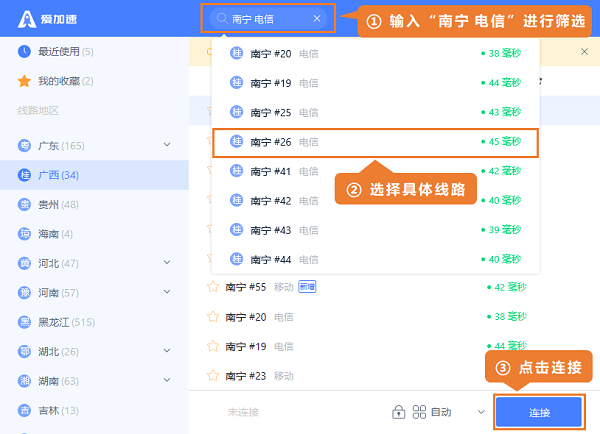Select 黑龙江 (515) region
Viewport: 600px width, 434px height.
pos(94,322)
